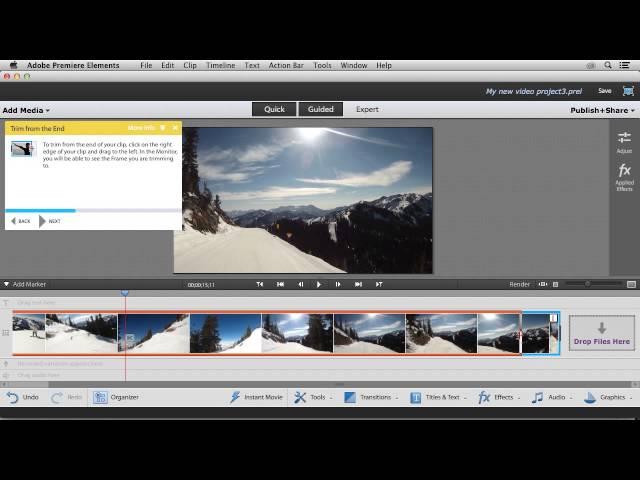Expand the Publish+Share dropdown
640x480 pixels.
point(602,110)
